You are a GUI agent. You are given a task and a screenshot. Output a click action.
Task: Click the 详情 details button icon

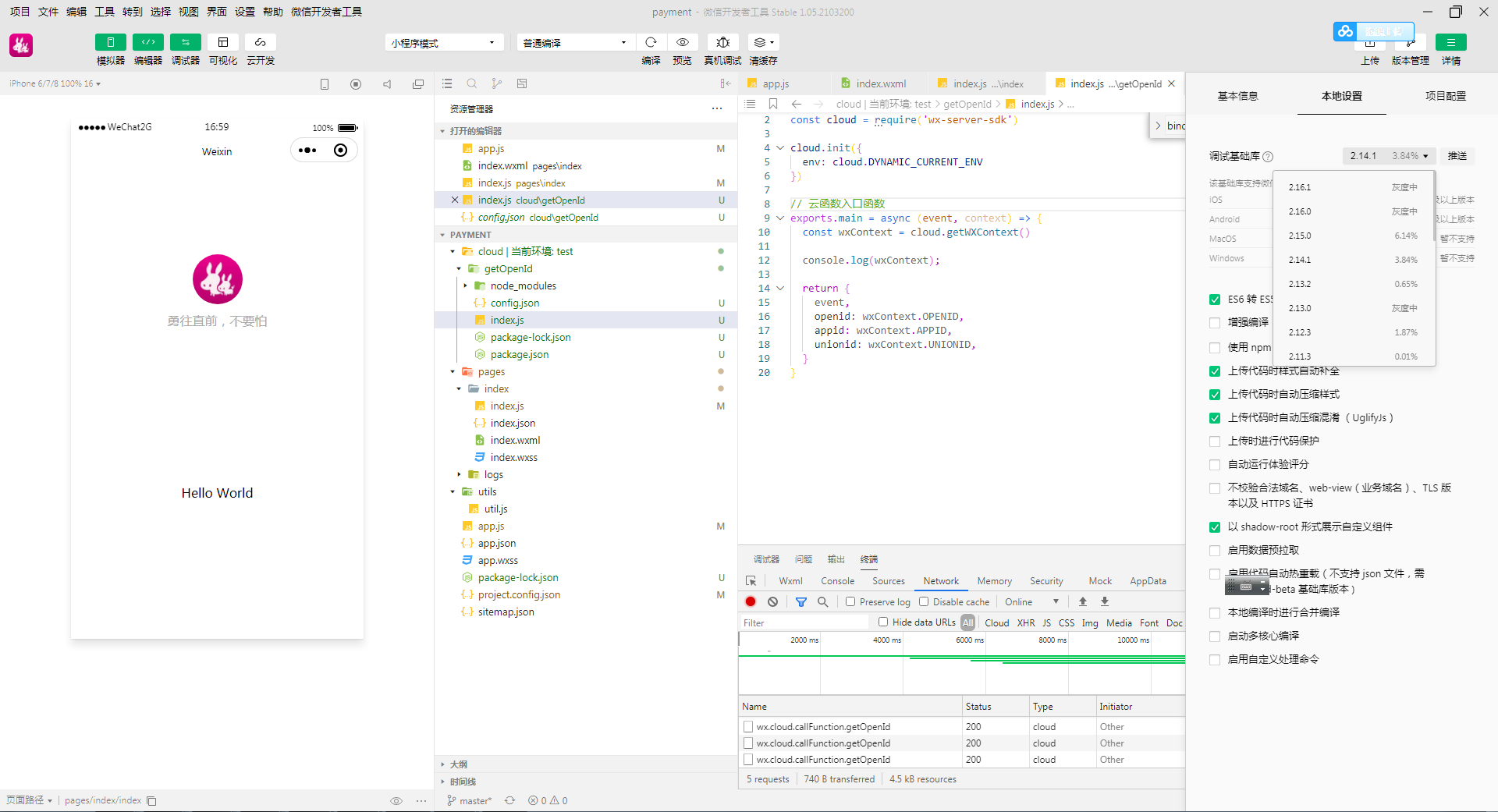[x=1451, y=42]
